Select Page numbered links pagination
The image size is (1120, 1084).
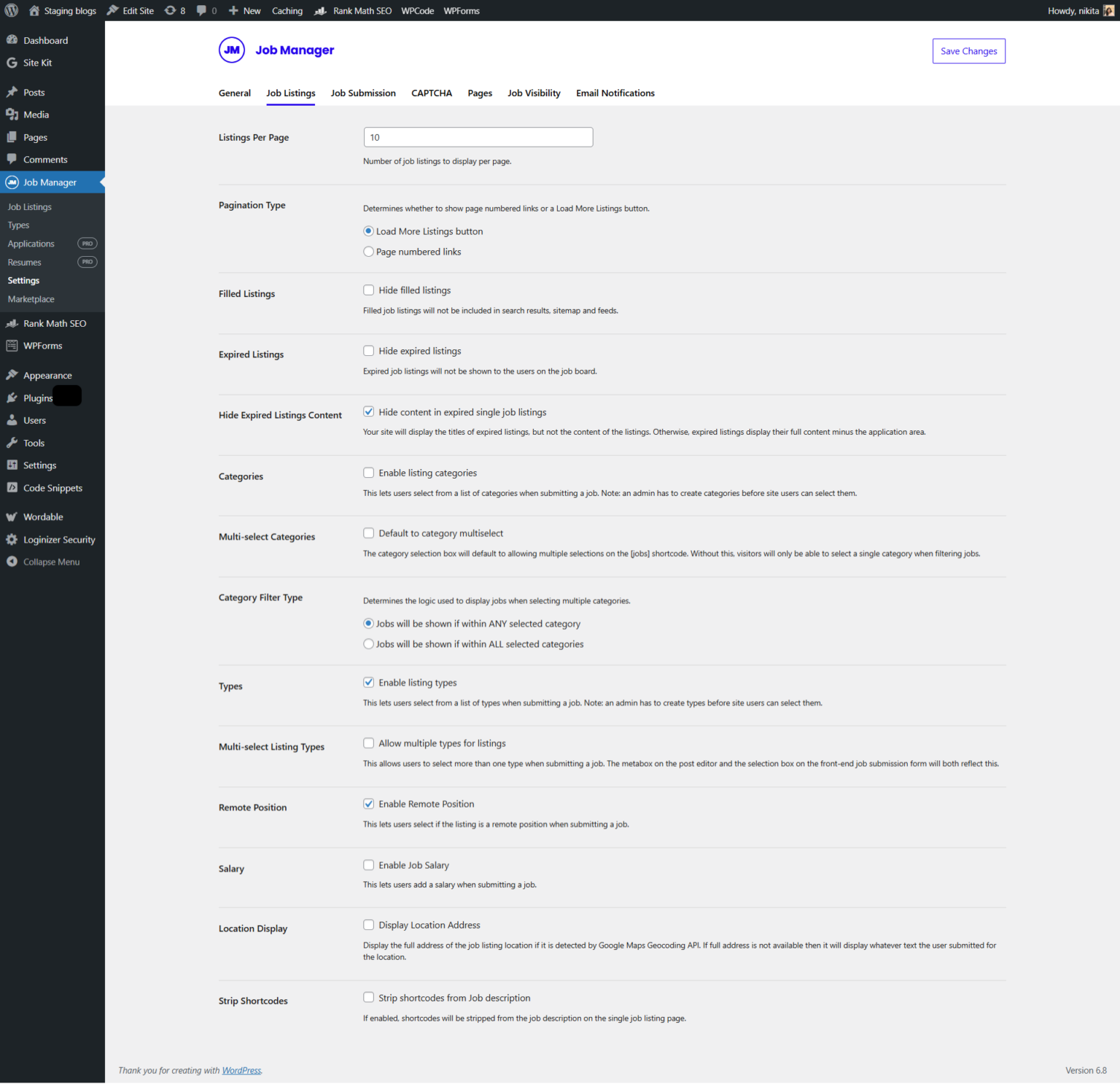(369, 251)
